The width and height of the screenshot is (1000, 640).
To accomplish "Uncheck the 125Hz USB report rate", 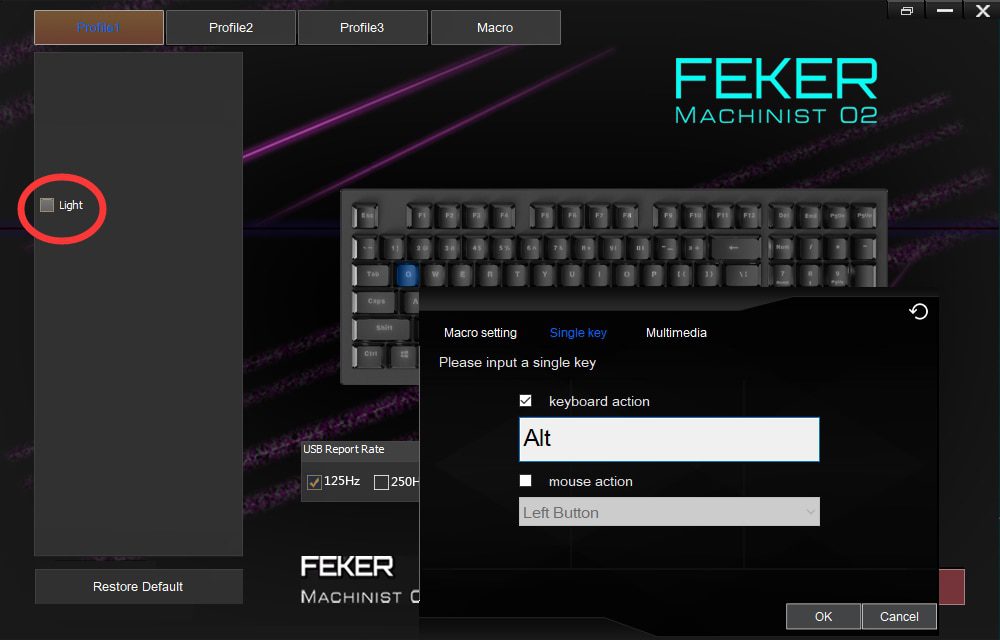I will 317,482.
